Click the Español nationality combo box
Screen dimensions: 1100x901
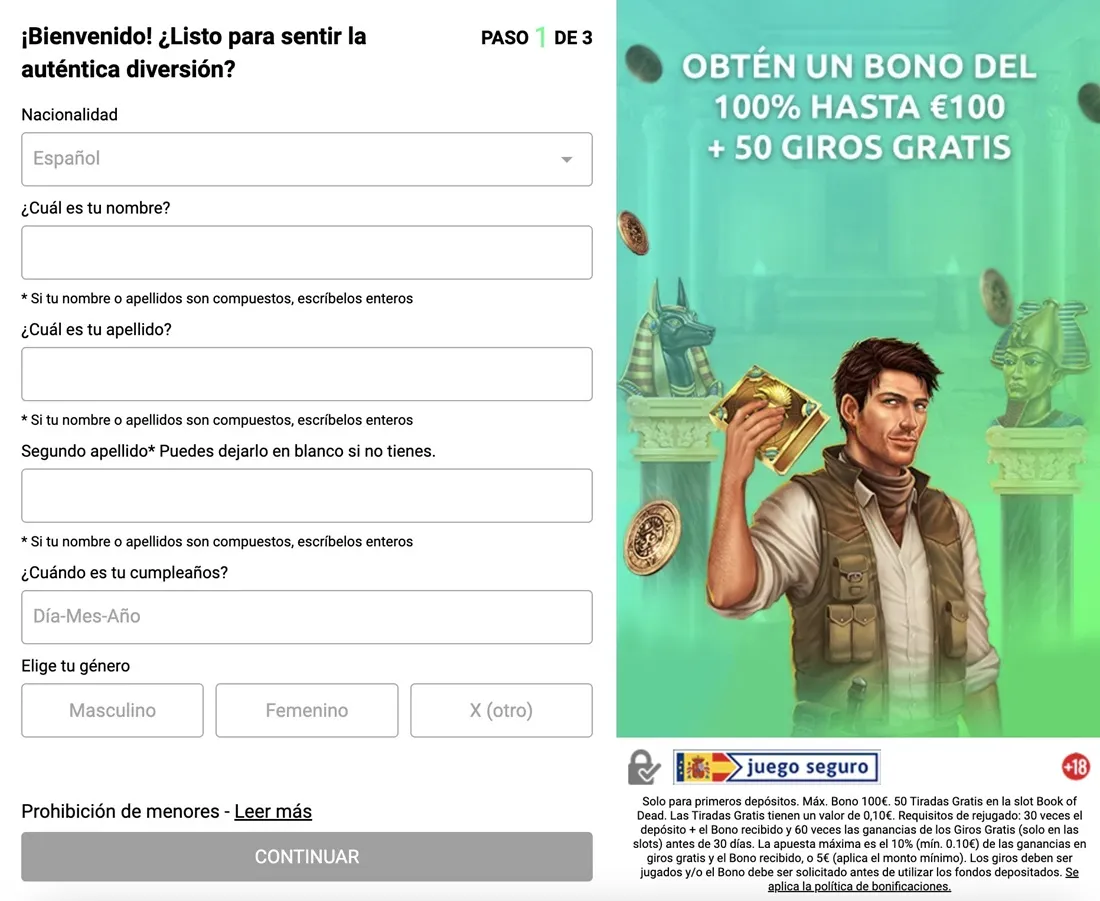[307, 159]
